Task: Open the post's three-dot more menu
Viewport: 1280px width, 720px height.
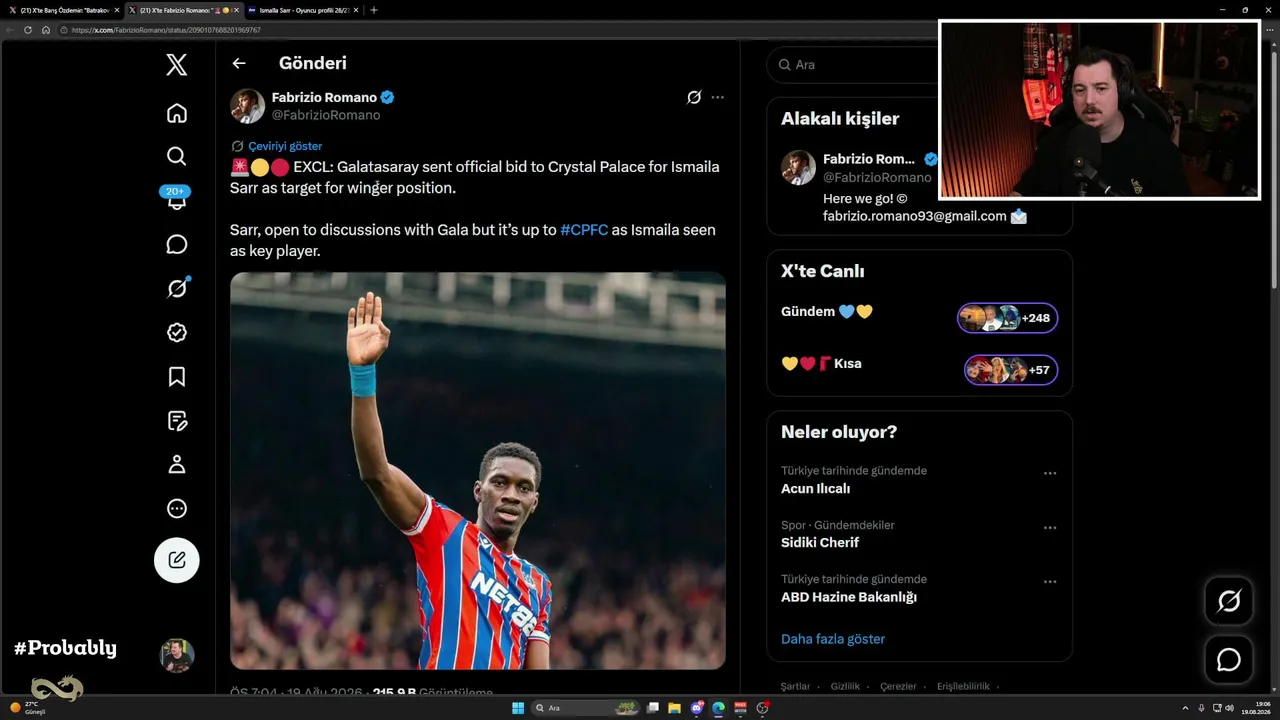Action: 717,97
